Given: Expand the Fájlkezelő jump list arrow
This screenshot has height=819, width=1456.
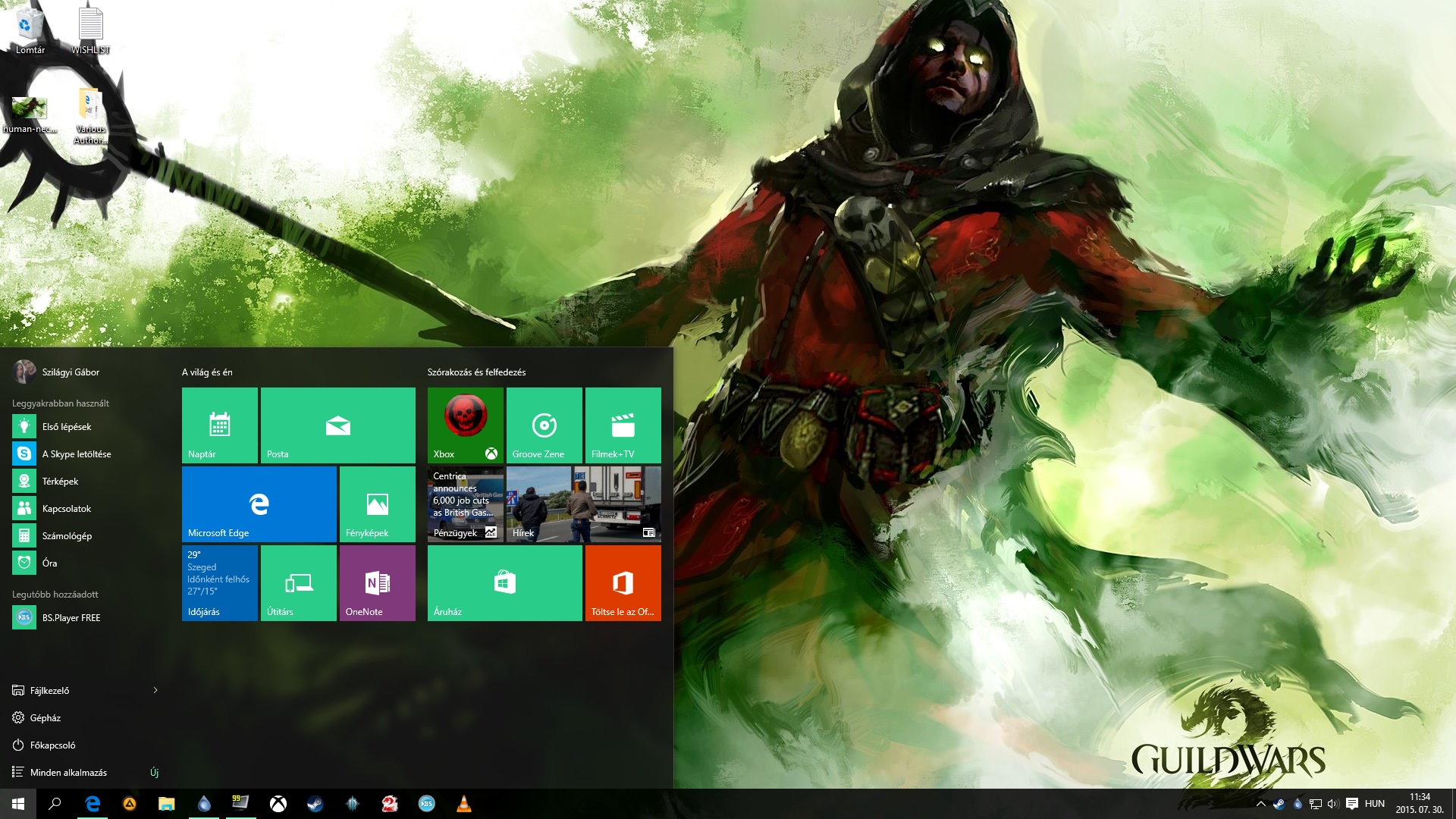Looking at the screenshot, I should coord(155,691).
